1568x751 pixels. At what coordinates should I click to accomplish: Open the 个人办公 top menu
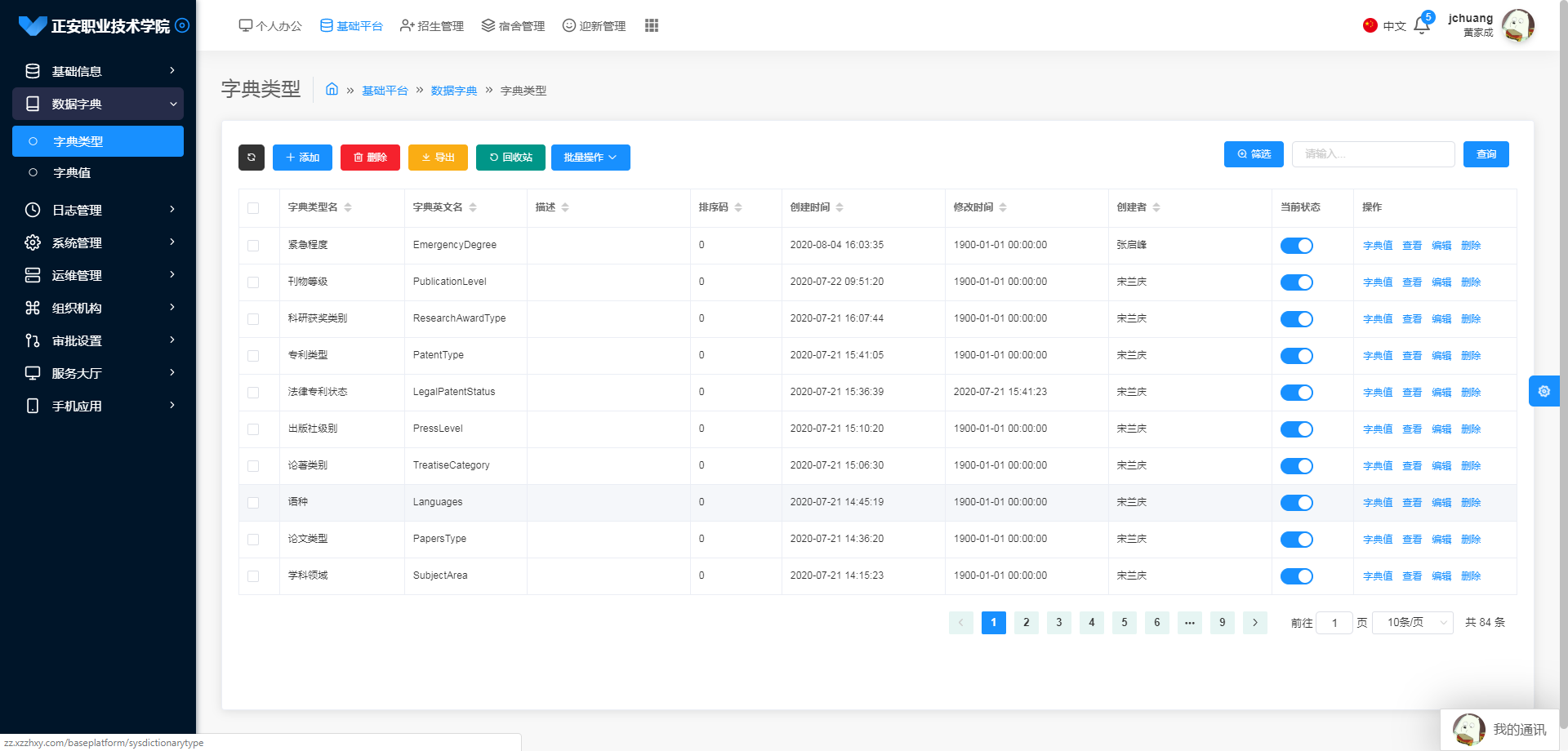click(x=270, y=26)
